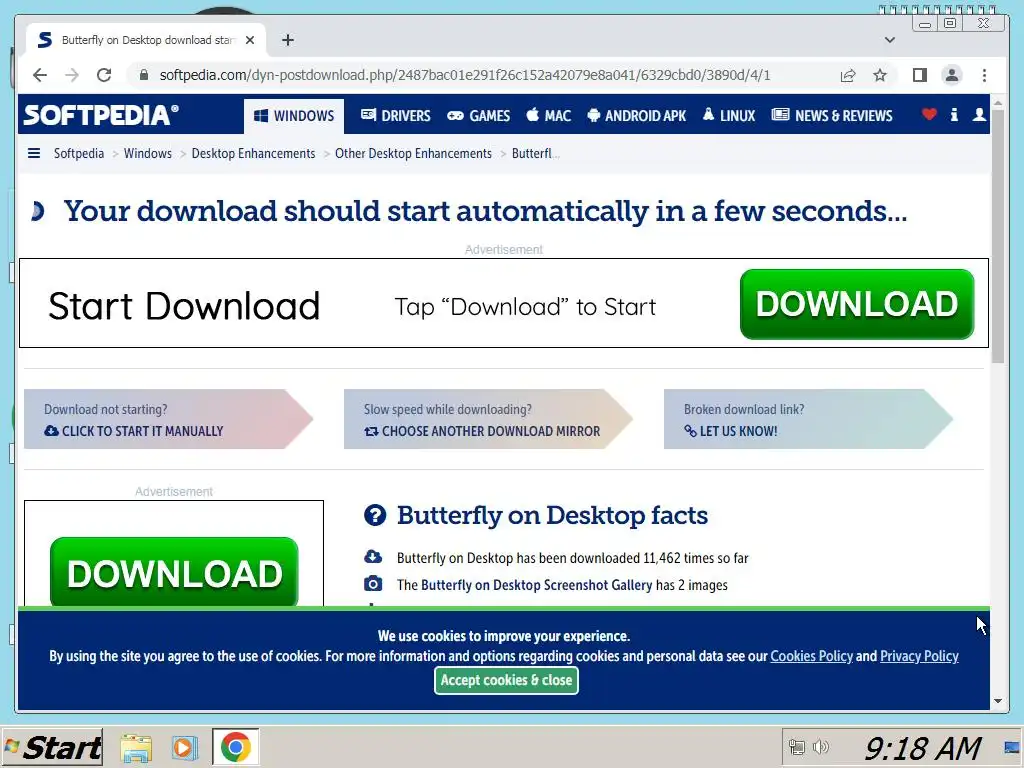Click the scrollbar down arrow

tap(998, 701)
